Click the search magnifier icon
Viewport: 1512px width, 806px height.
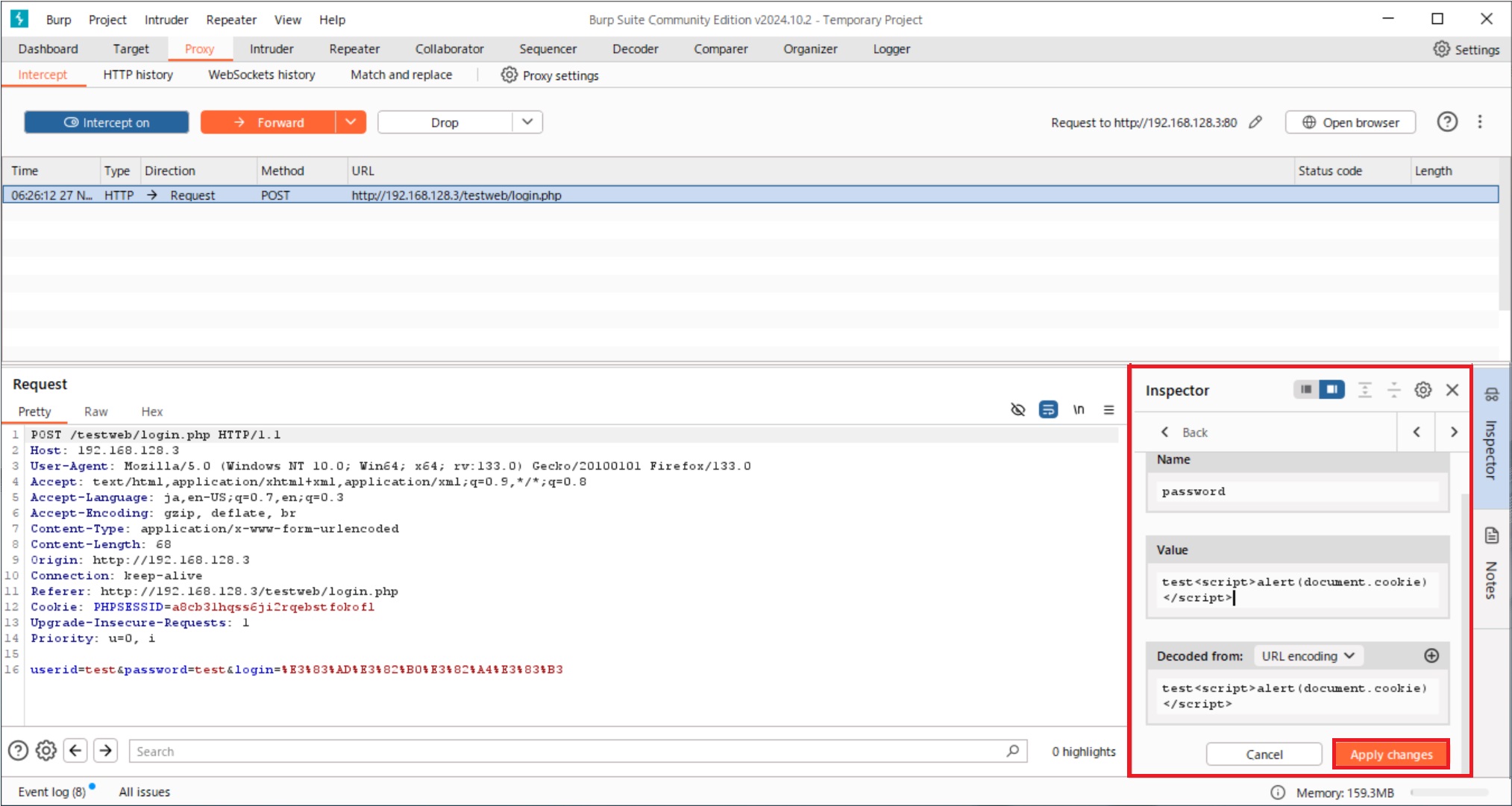[x=1012, y=751]
